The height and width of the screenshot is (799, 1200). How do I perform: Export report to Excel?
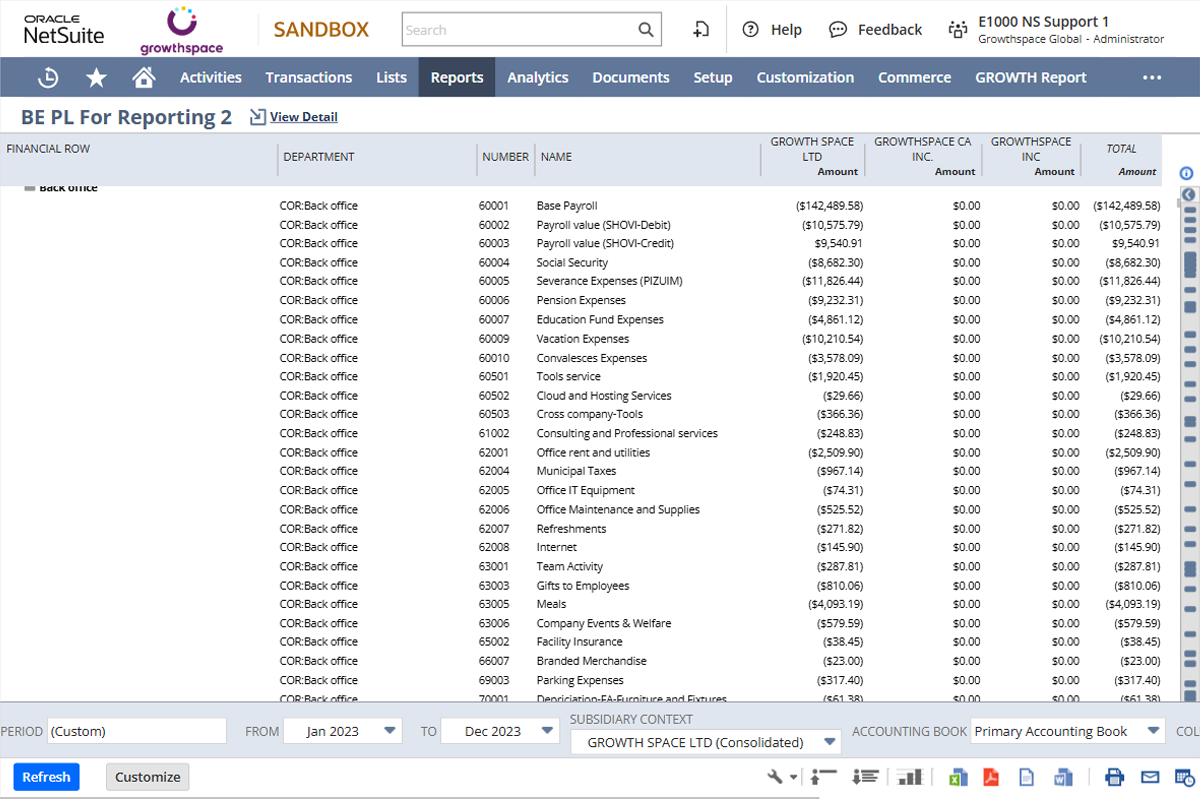click(x=958, y=777)
